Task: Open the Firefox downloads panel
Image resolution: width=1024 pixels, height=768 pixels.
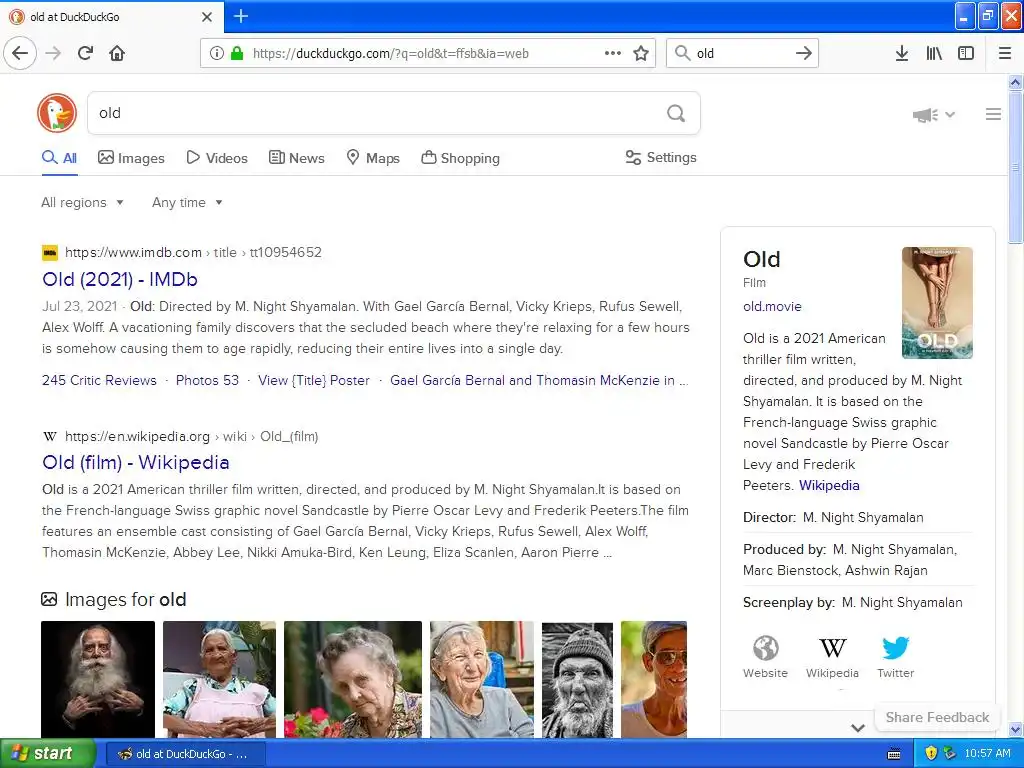Action: 902,54
